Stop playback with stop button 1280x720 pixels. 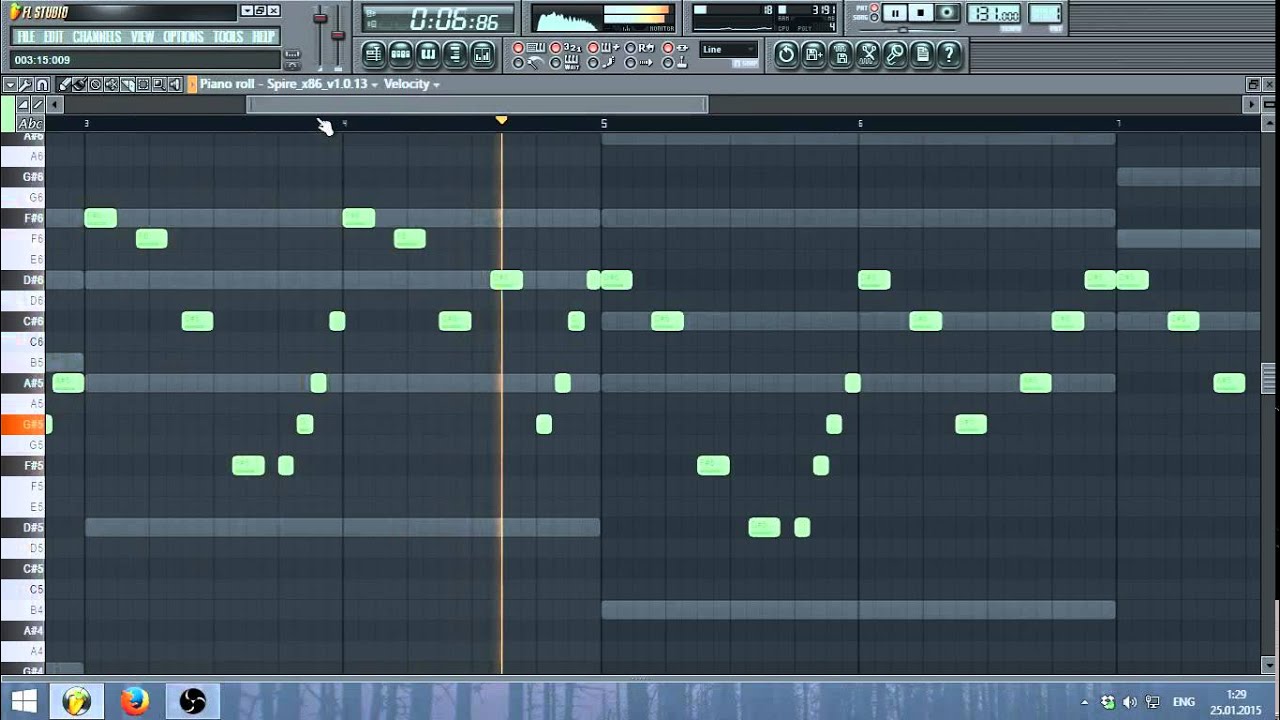click(921, 13)
